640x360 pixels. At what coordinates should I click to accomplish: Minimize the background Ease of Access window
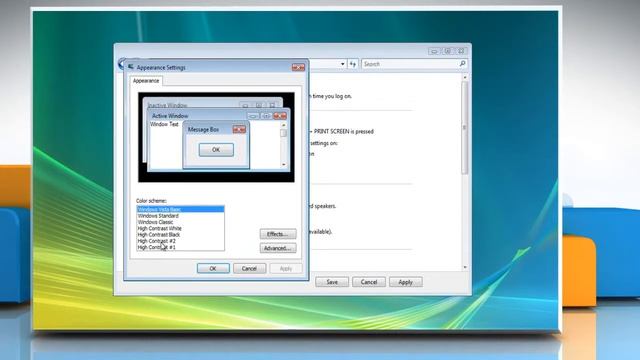pyautogui.click(x=434, y=51)
